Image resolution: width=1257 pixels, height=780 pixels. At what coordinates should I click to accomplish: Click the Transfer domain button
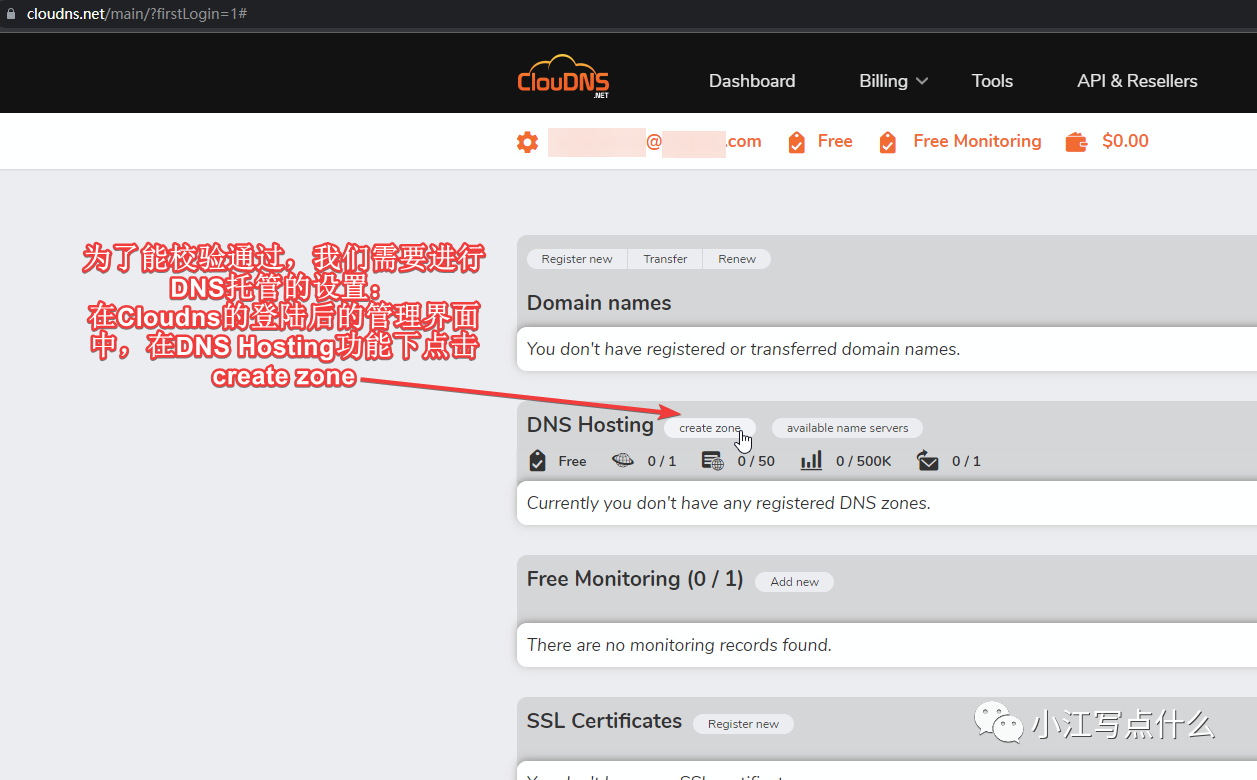(665, 259)
